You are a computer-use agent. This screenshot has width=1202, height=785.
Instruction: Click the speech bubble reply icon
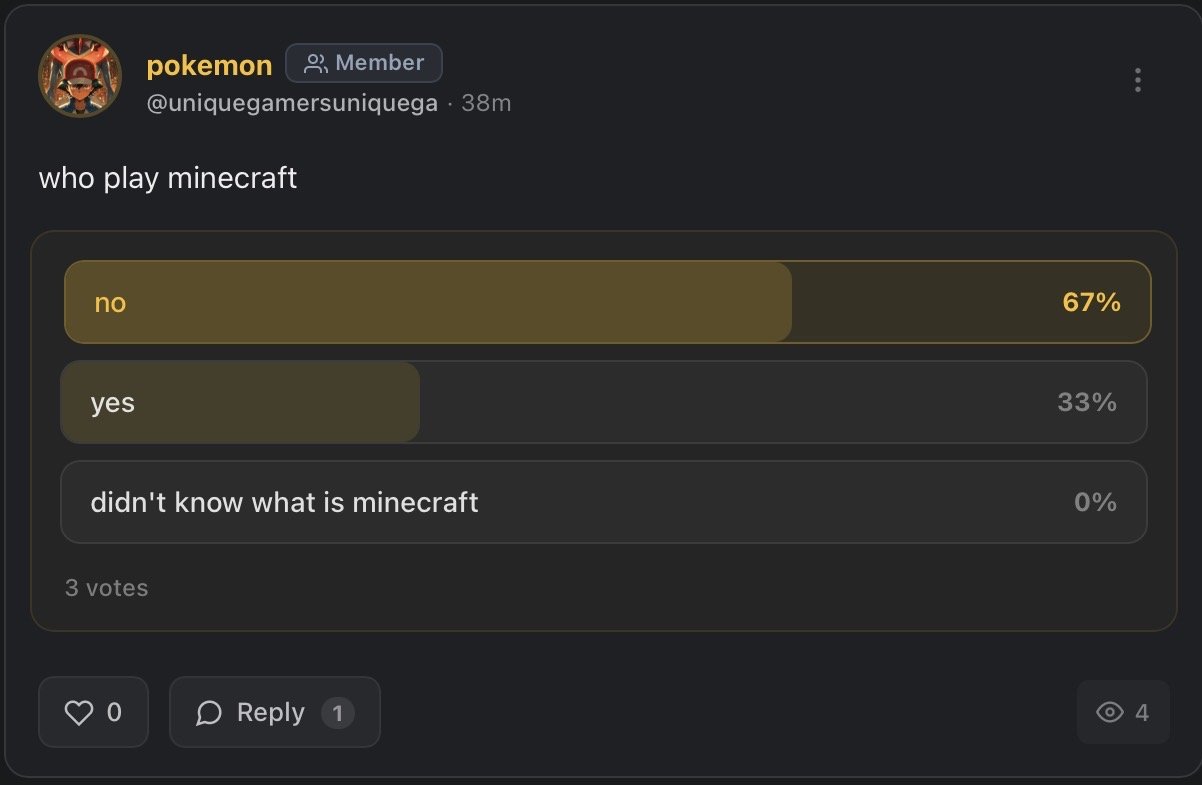[209, 712]
